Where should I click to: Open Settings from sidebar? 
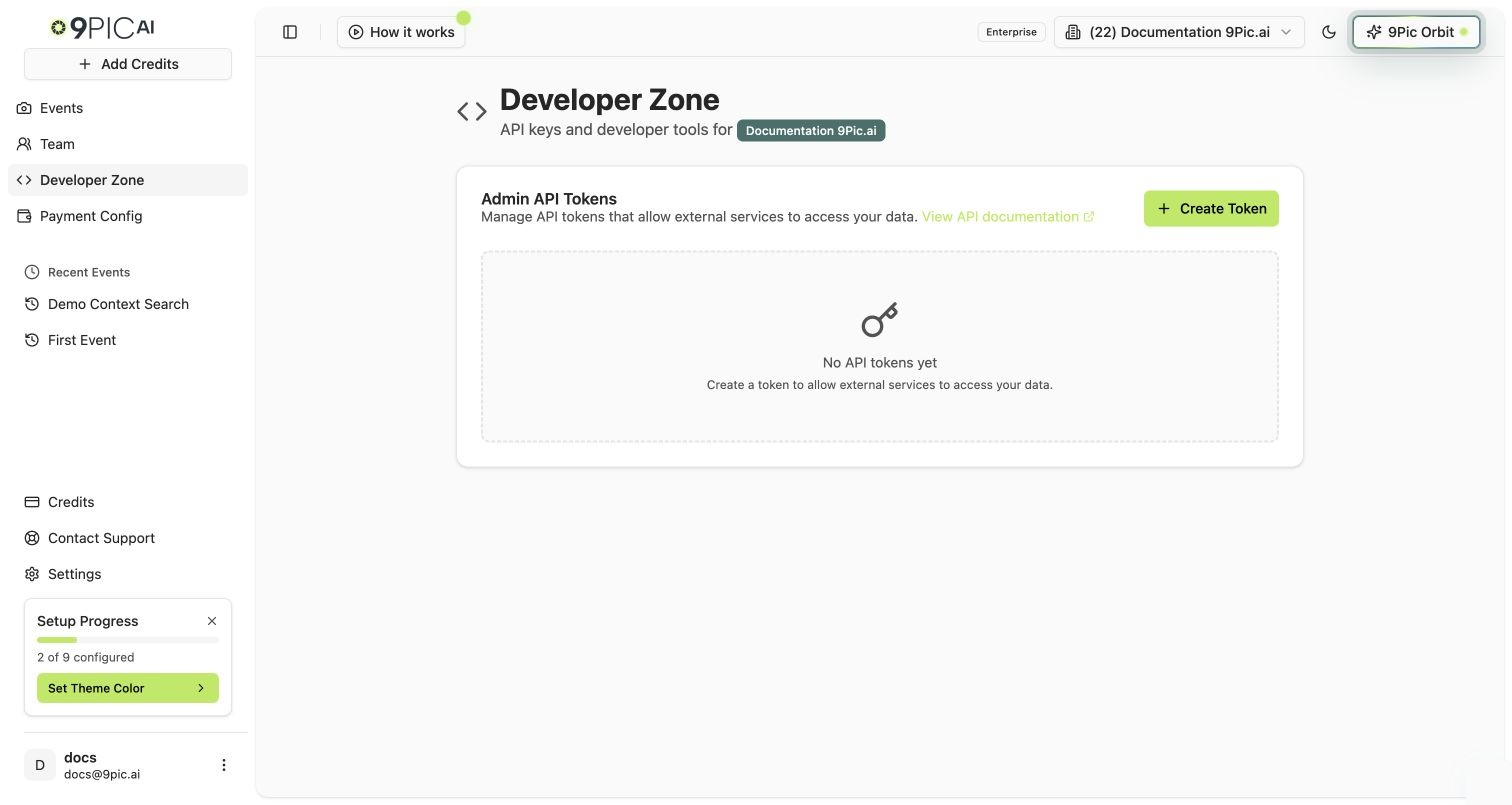[128, 574]
